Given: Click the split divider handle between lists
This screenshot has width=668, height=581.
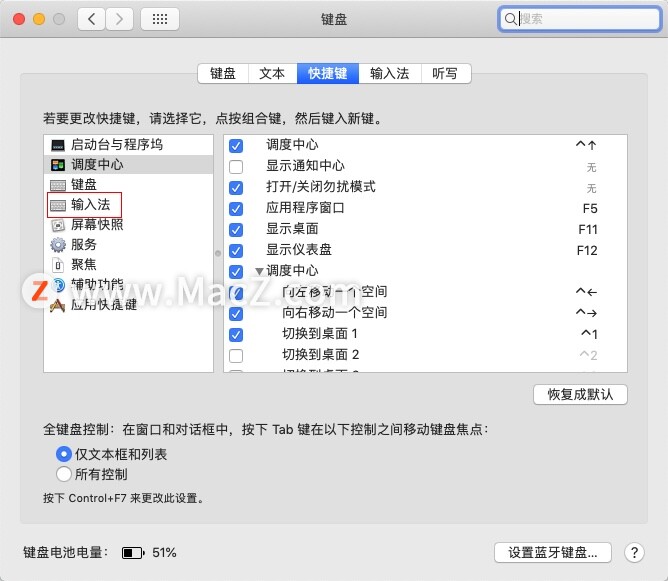Looking at the screenshot, I should tap(218, 253).
